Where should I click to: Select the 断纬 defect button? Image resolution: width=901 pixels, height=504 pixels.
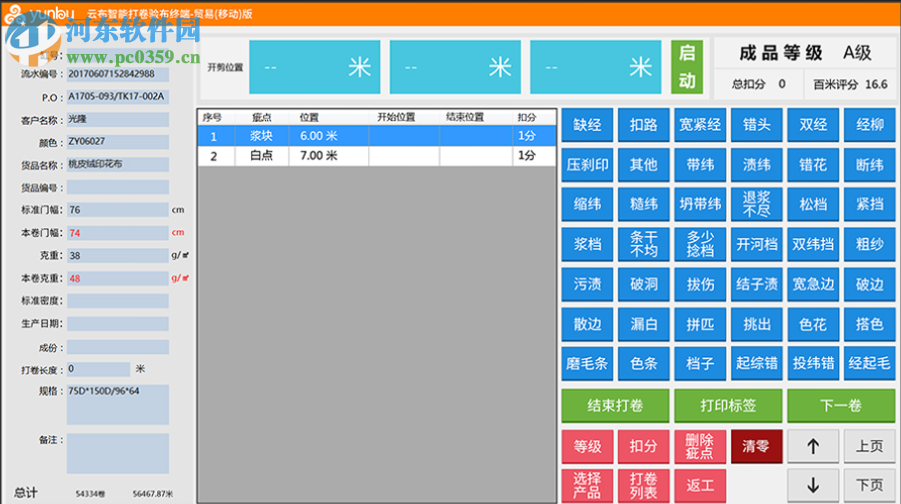pos(869,165)
